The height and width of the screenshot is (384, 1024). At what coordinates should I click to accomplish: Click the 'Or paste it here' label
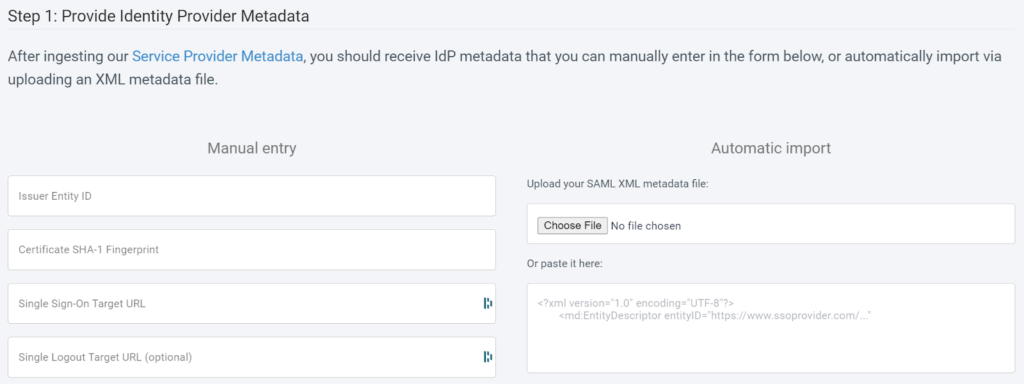[564, 264]
